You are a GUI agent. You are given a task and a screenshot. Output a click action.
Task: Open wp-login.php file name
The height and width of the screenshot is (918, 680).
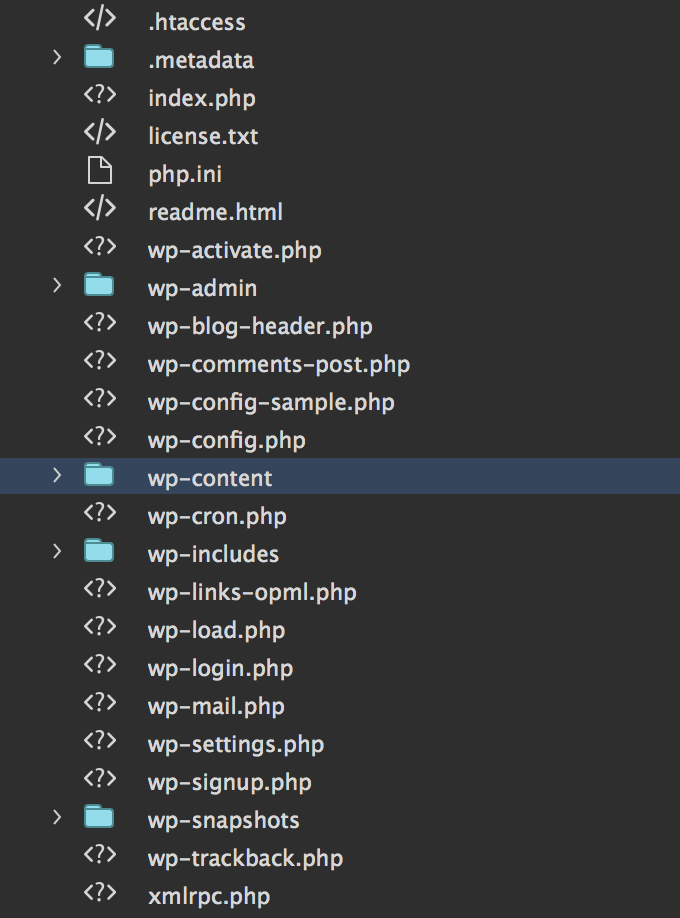tap(220, 669)
